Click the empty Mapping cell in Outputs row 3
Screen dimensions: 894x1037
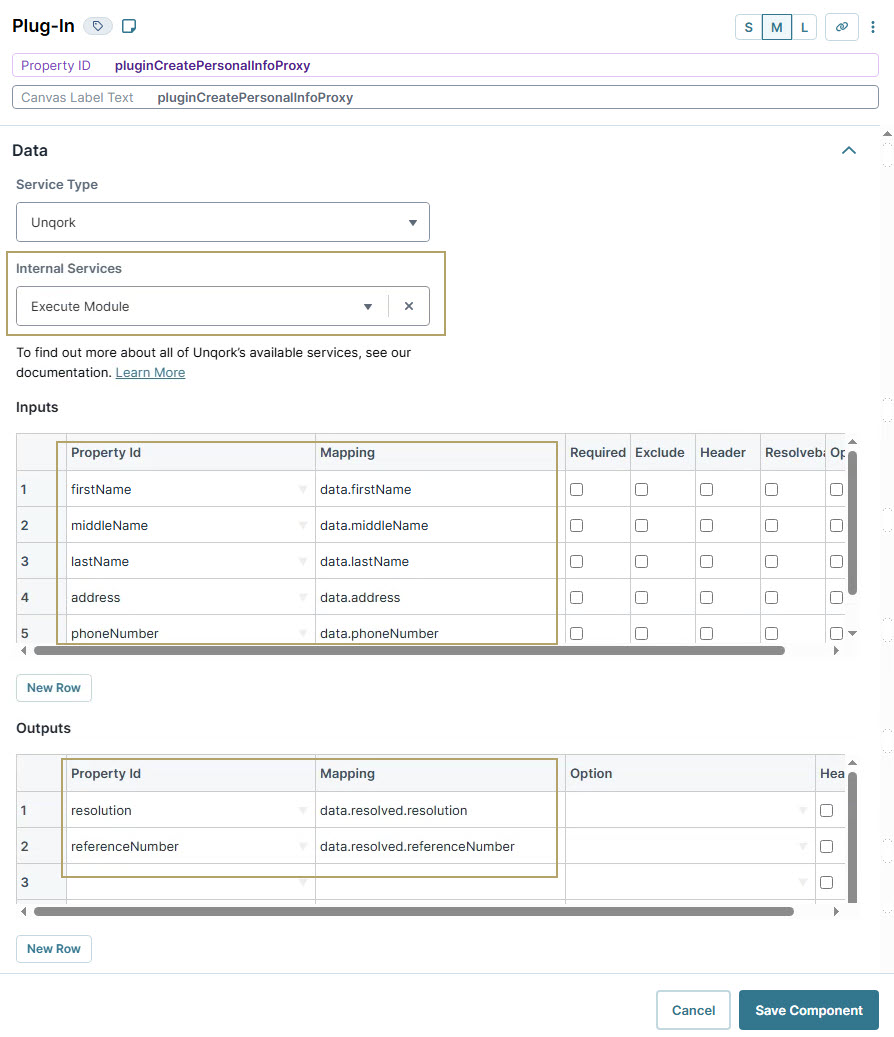(x=435, y=881)
